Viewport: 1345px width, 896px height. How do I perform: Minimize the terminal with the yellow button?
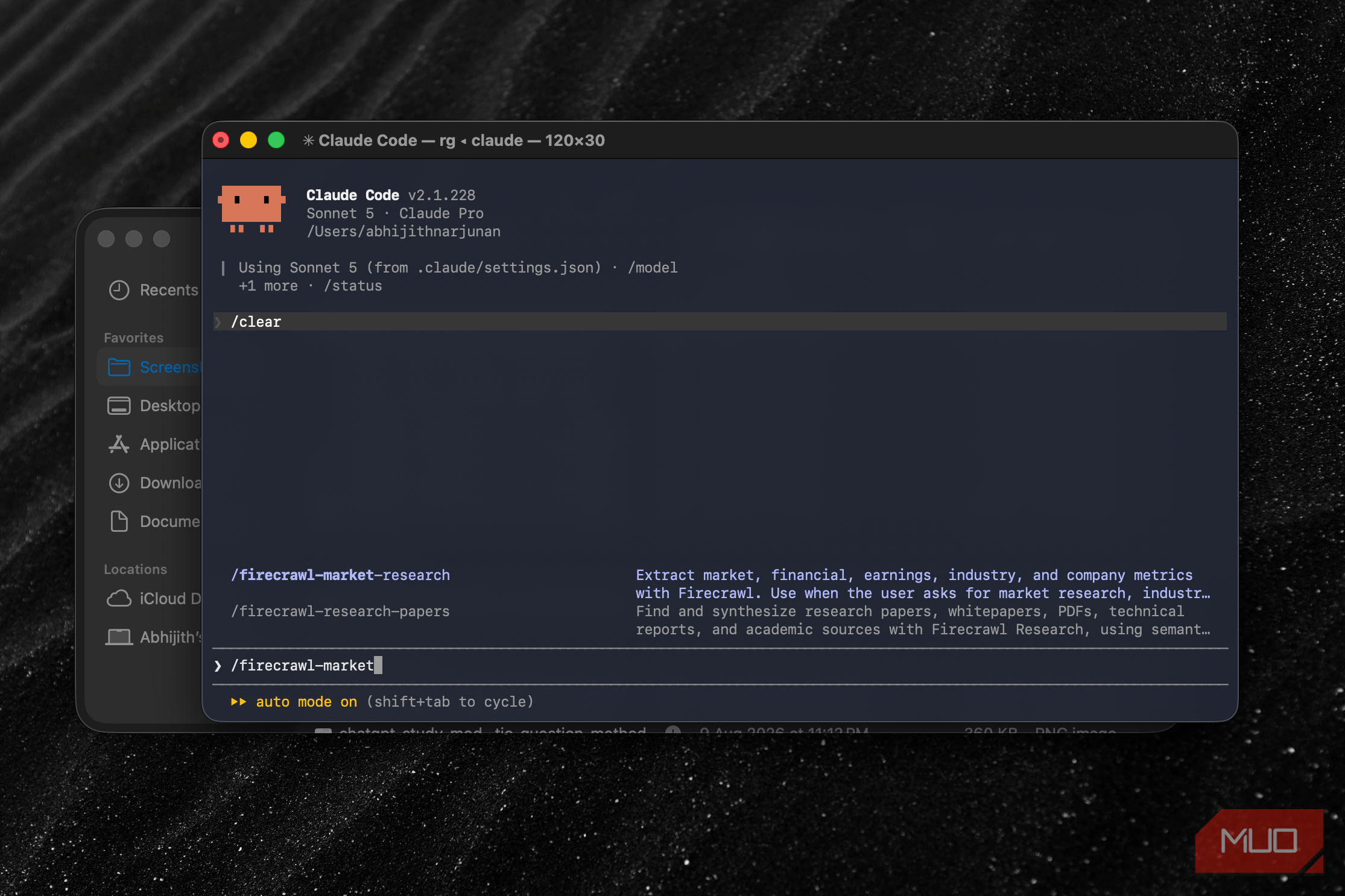tap(248, 140)
